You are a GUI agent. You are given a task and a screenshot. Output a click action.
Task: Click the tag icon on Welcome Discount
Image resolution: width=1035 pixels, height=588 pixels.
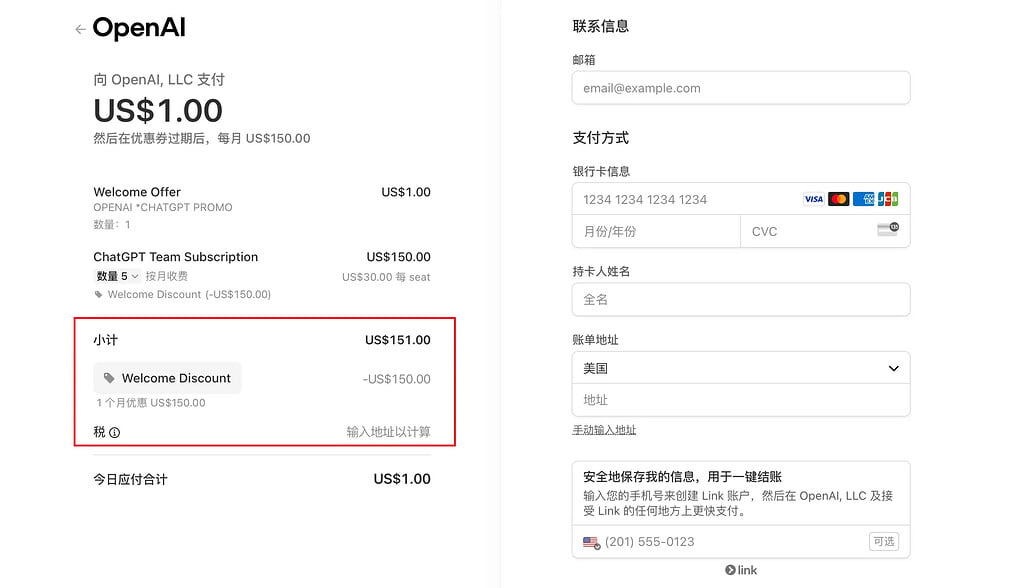click(108, 378)
